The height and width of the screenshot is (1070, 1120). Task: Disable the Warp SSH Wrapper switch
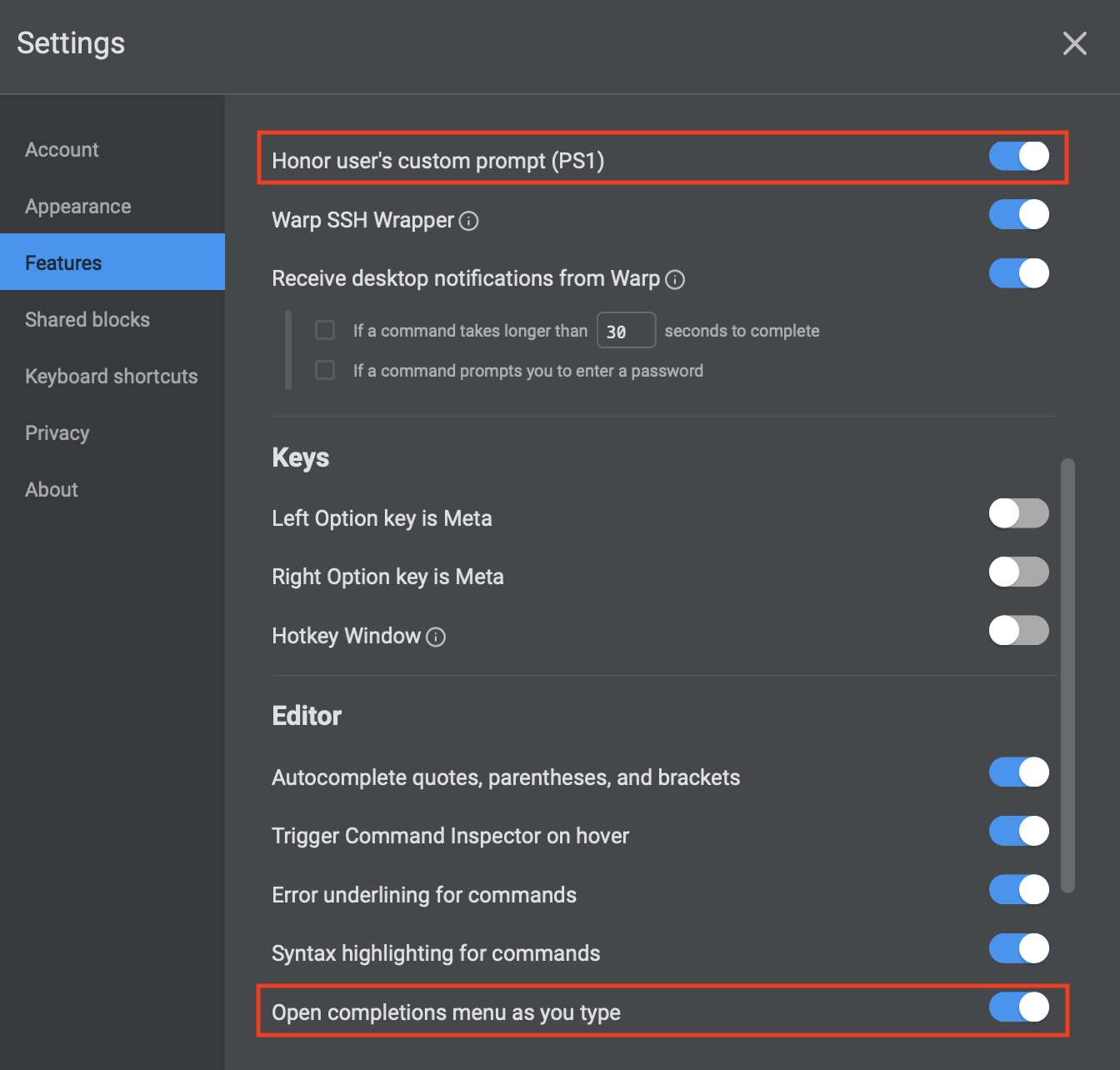(x=1018, y=214)
